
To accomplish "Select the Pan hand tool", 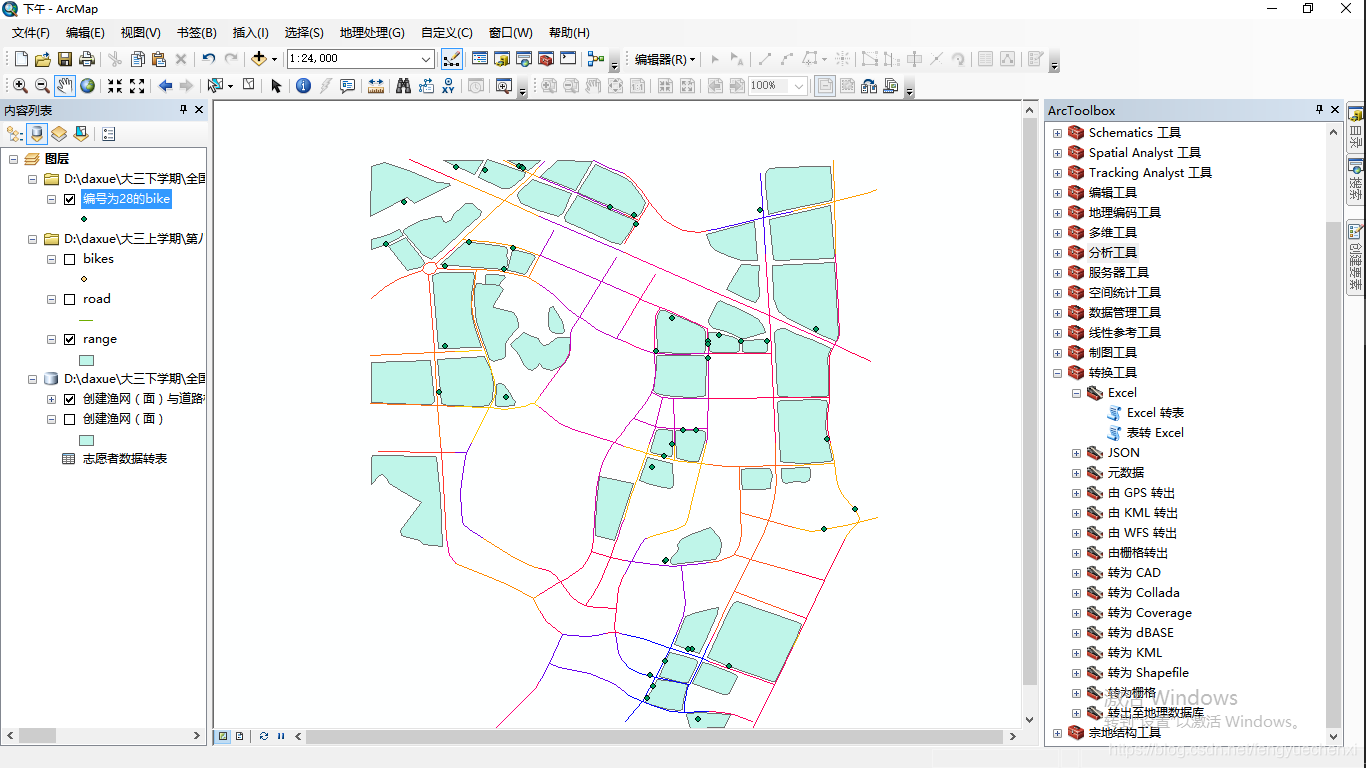I will [65, 86].
